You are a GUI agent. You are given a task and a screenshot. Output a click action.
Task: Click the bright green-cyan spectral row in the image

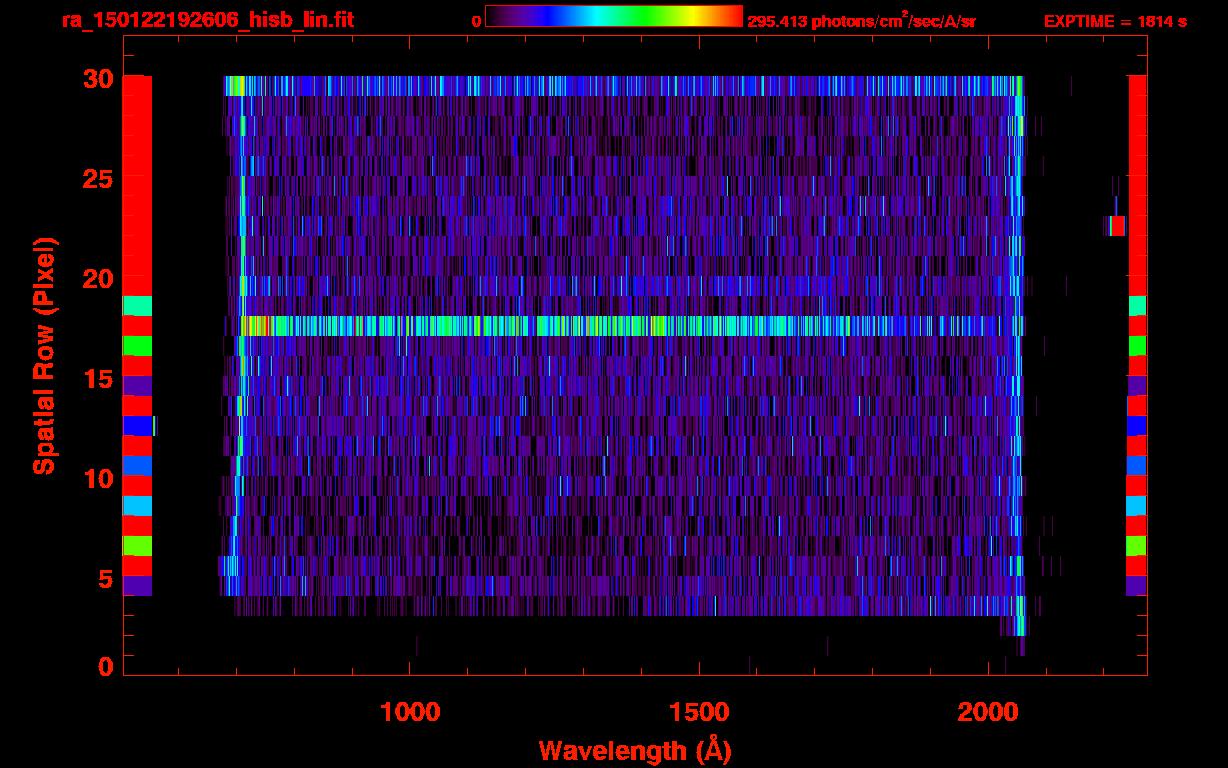pos(632,326)
